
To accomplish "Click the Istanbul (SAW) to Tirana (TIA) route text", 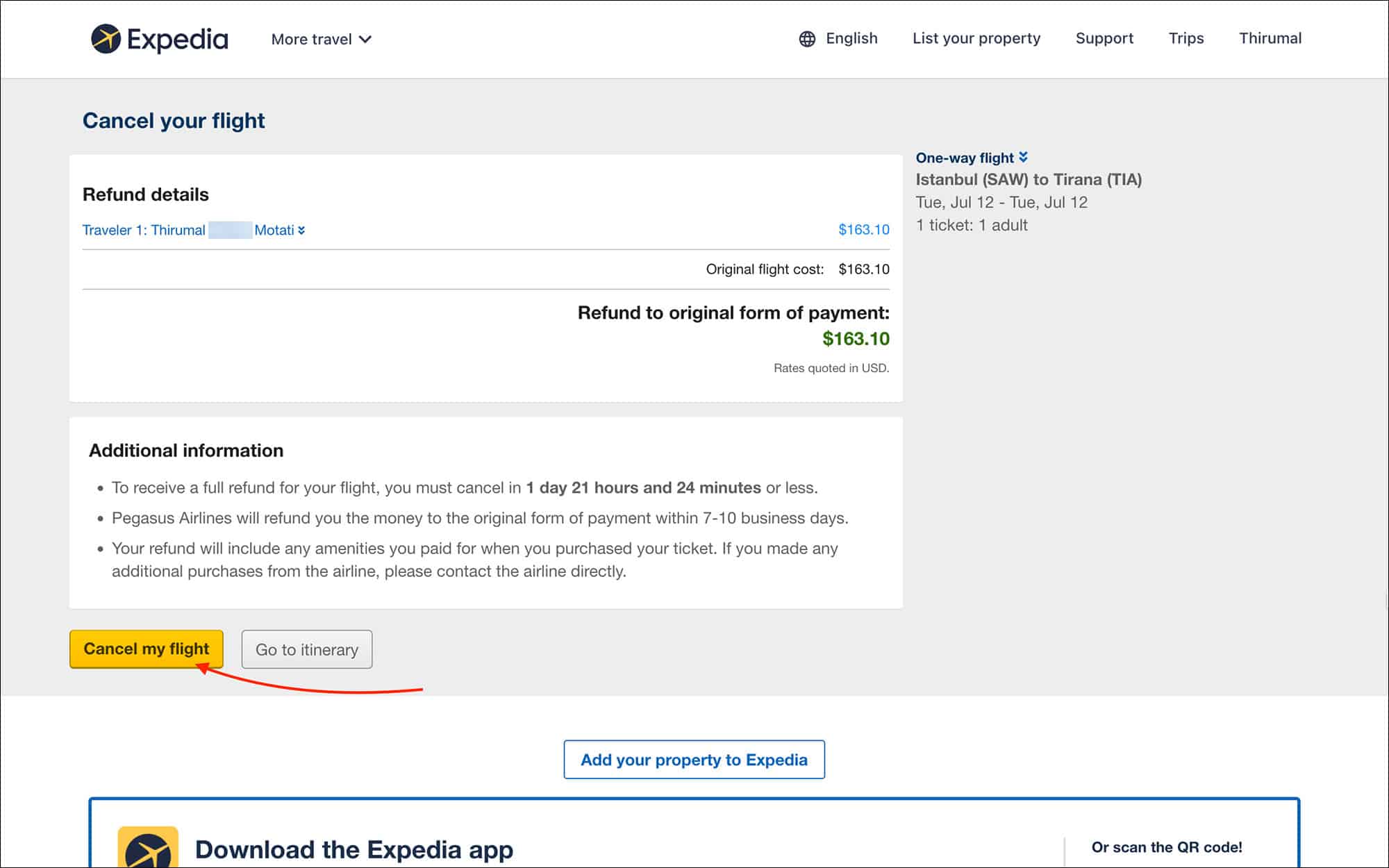I will point(1028,180).
